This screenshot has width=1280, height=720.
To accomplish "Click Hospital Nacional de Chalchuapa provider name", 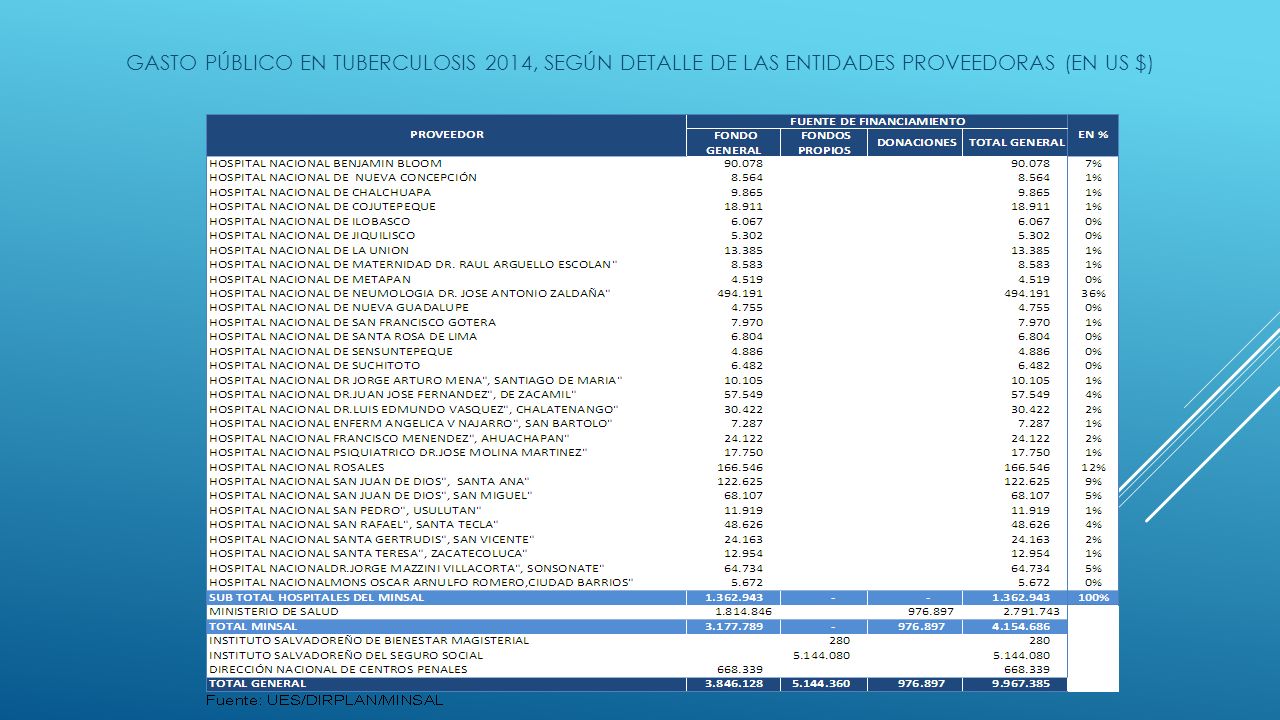I will [320, 192].
